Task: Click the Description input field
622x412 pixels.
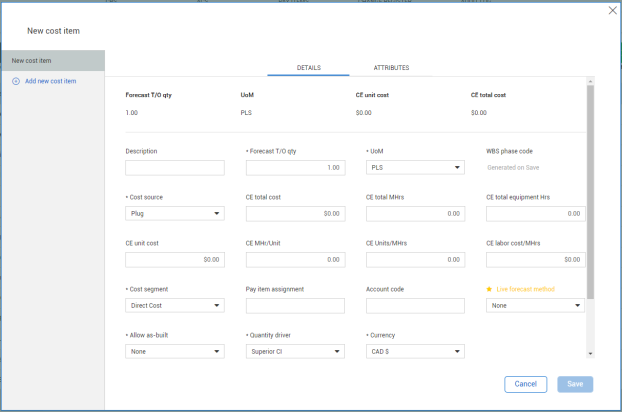Action: 174,168
